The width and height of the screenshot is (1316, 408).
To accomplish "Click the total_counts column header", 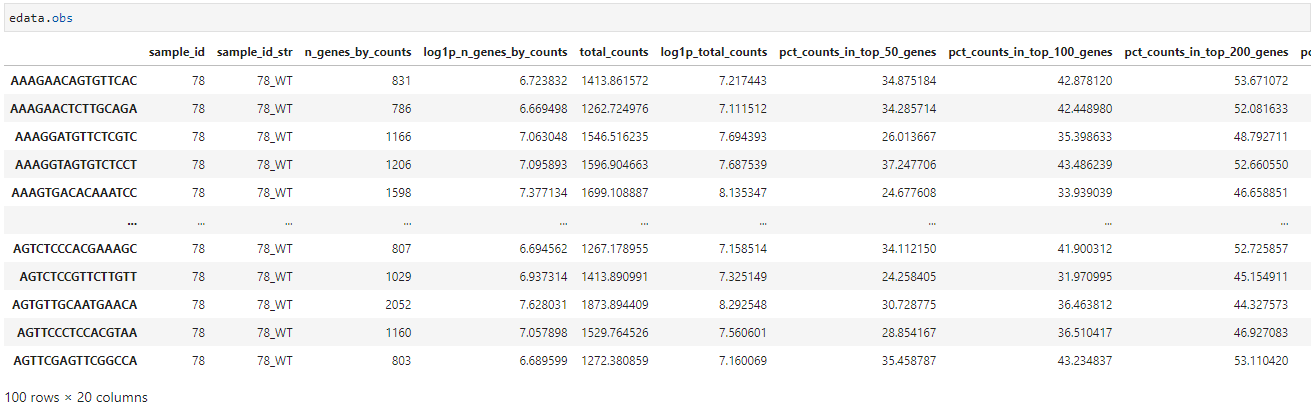I will click(614, 52).
